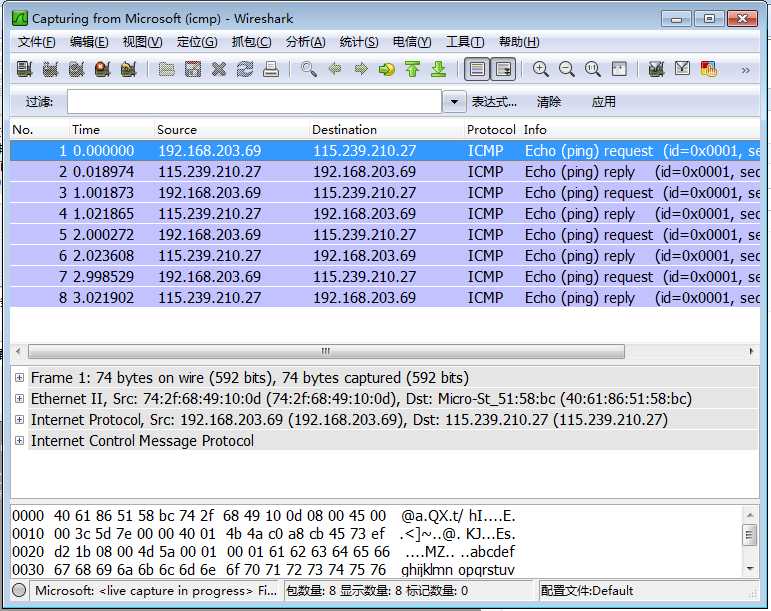Select packet 2 at time 0.018974
771x611 pixels.
(385, 172)
